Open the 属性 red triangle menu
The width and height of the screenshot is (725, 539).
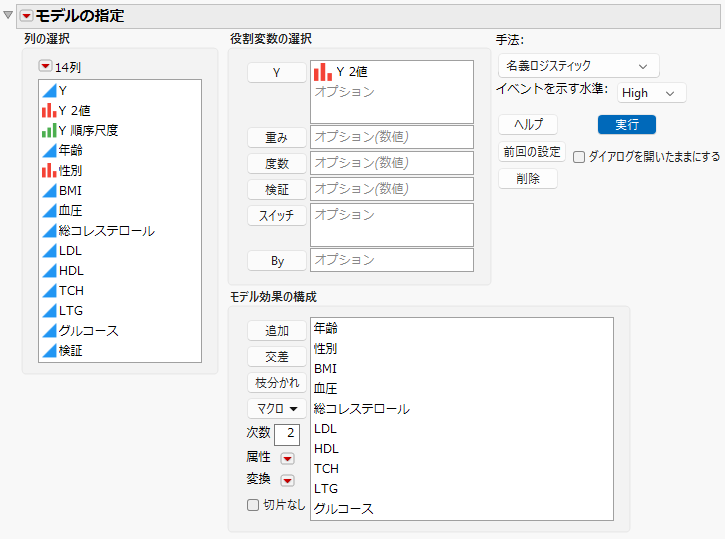[288, 458]
